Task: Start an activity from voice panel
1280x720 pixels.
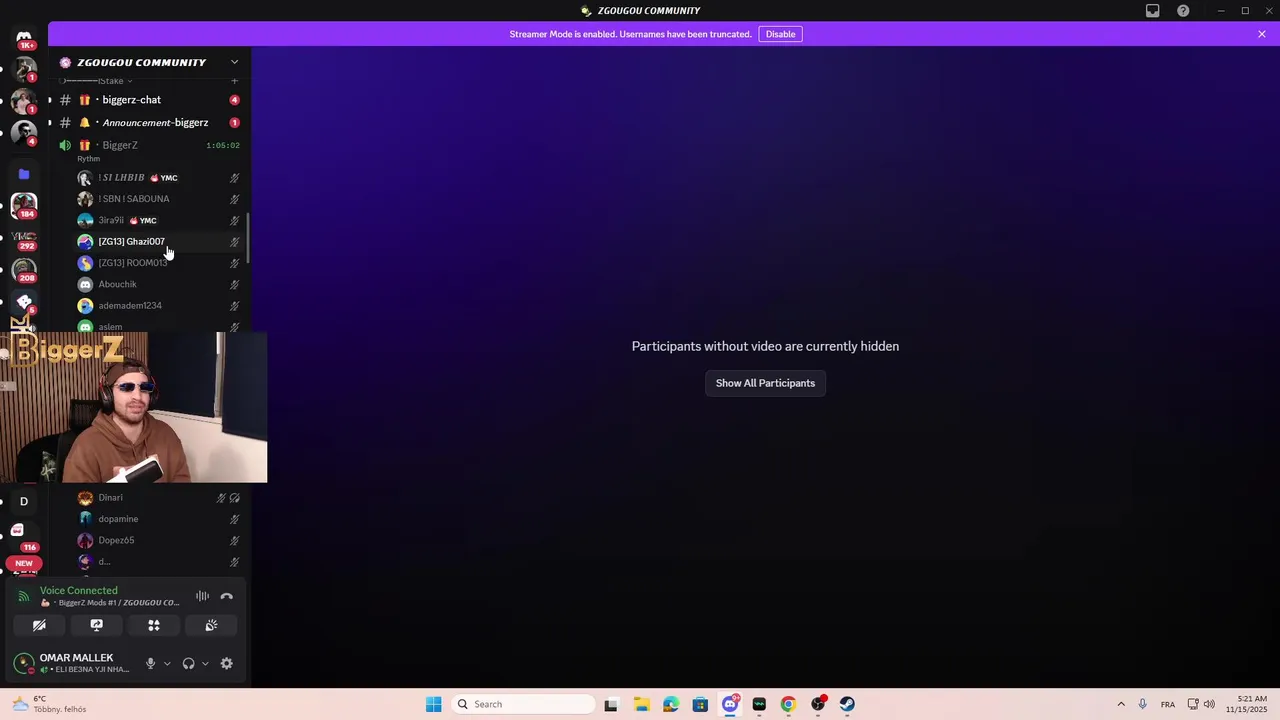Action: [154, 625]
